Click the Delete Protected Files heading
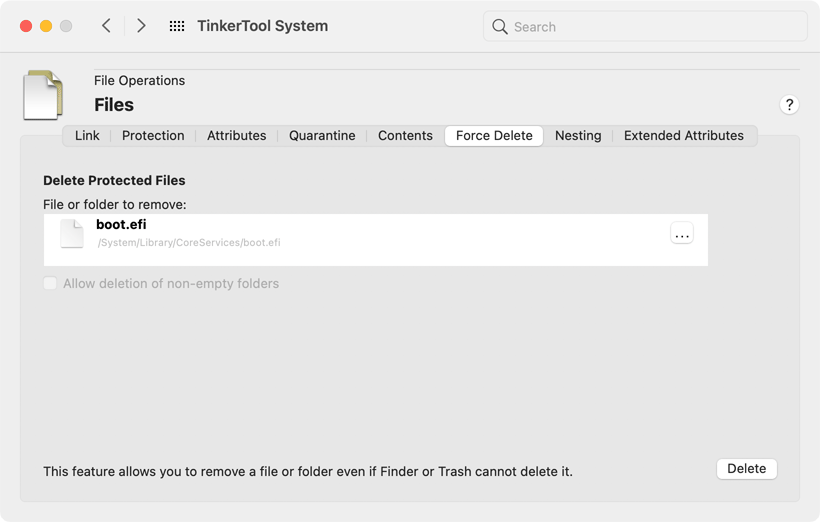This screenshot has width=820, height=522. click(x=114, y=180)
